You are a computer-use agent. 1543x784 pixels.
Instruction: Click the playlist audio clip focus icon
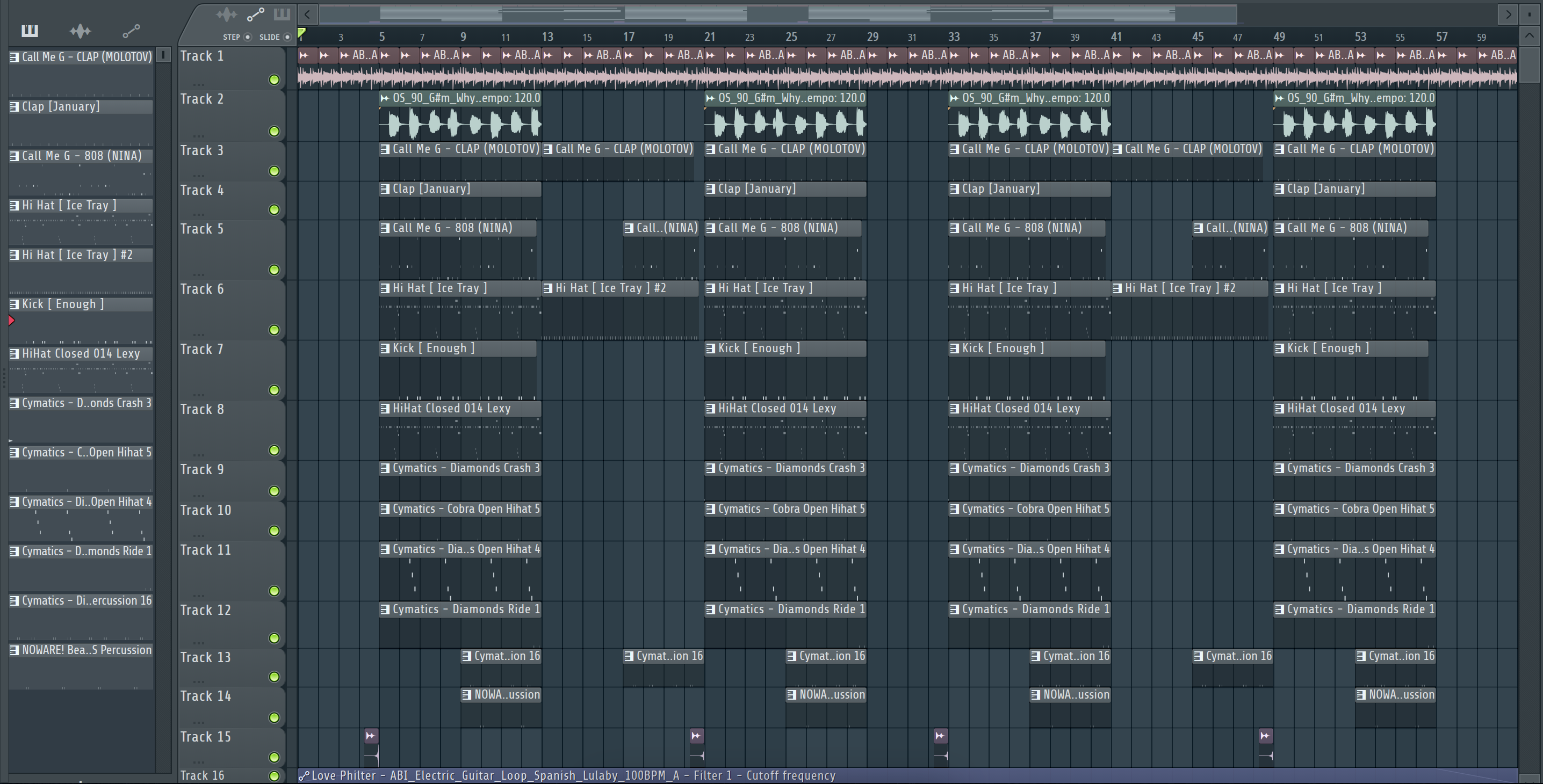pos(226,14)
